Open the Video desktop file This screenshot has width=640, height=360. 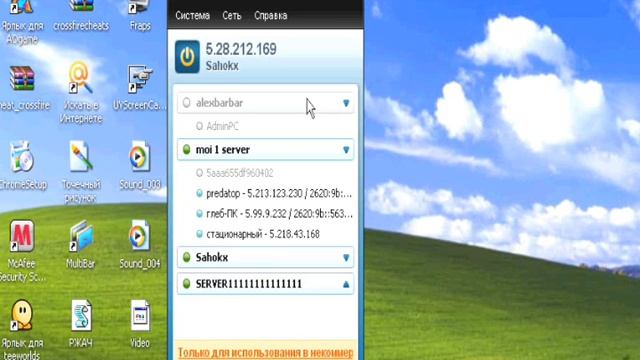(140, 324)
